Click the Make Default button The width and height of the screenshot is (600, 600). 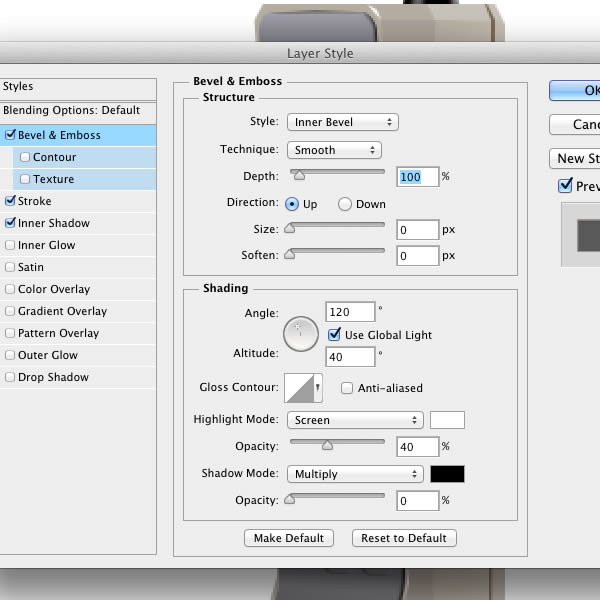289,538
